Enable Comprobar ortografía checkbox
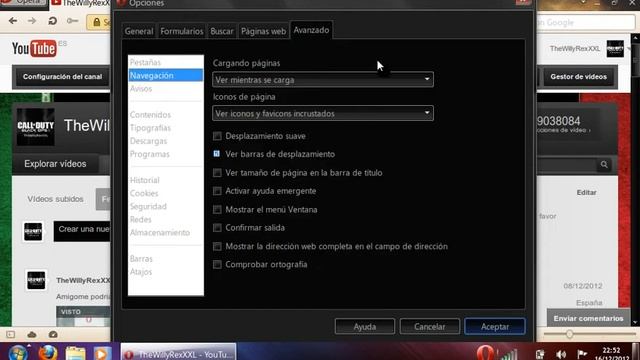The image size is (640, 360). point(217,264)
